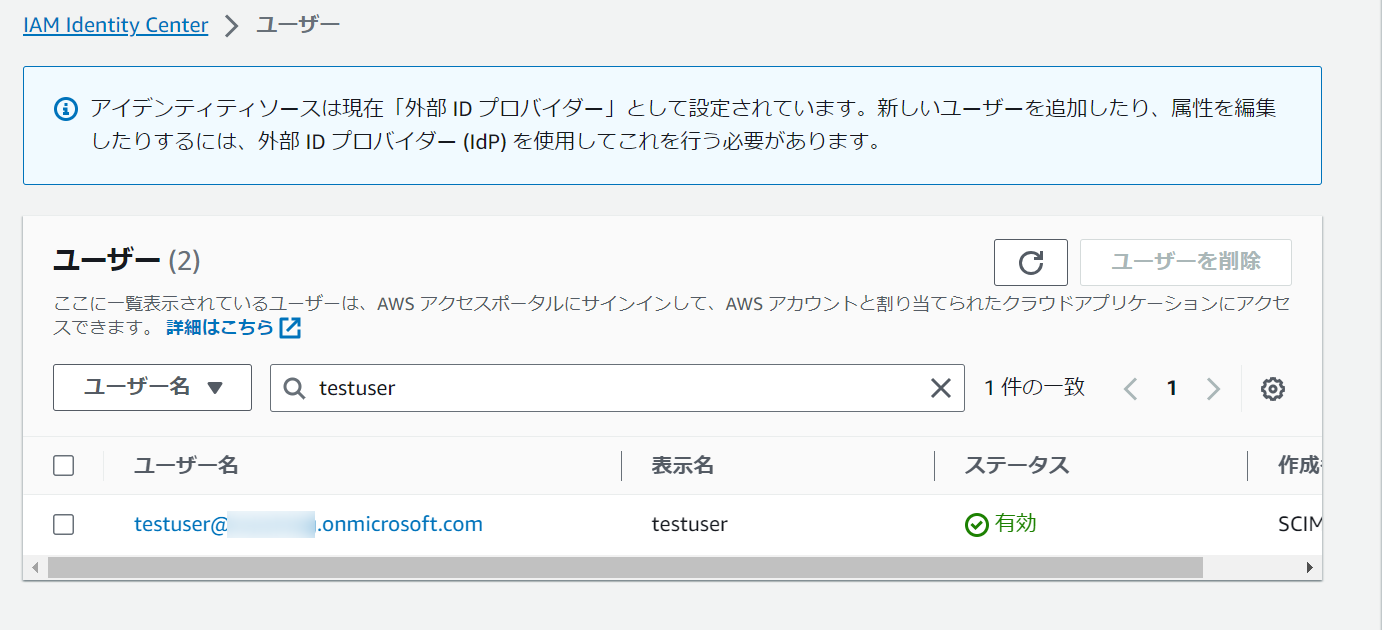This screenshot has width=1388, height=630.
Task: Click the ユーザー breadcrumb text
Action: (298, 25)
